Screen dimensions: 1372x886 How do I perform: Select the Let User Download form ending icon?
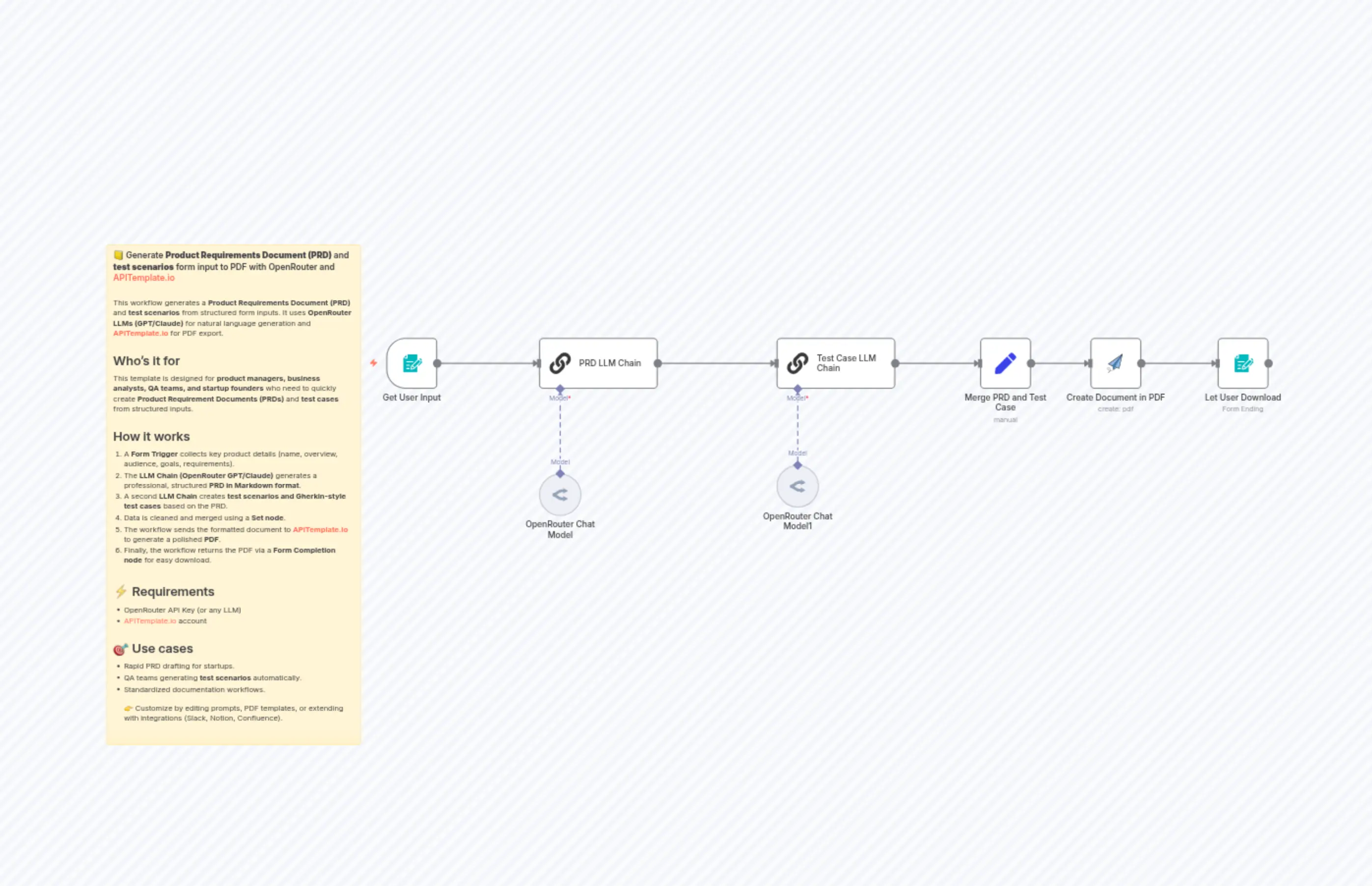pos(1243,363)
